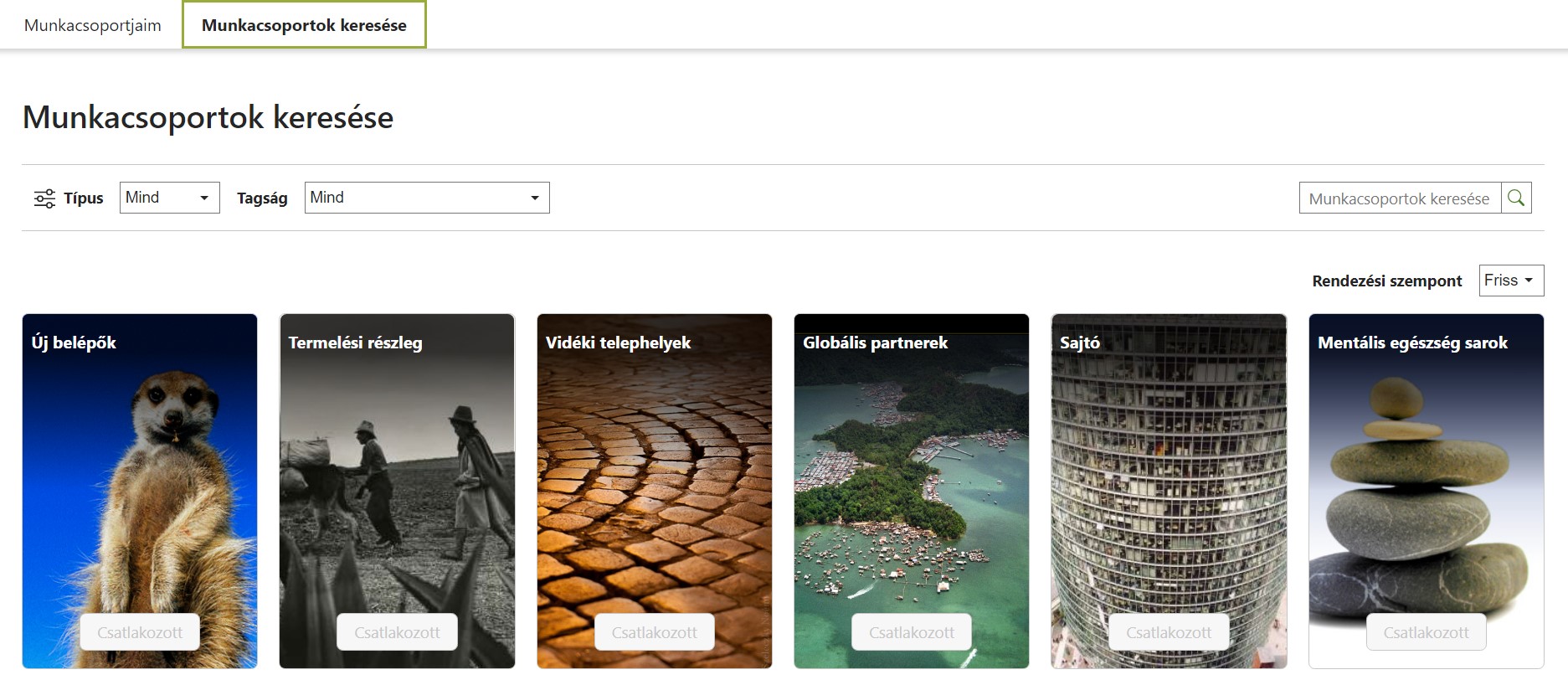This screenshot has width=1568, height=680.
Task: Open the Vidéki telephelyek cobblestone thumbnail
Action: click(x=655, y=491)
